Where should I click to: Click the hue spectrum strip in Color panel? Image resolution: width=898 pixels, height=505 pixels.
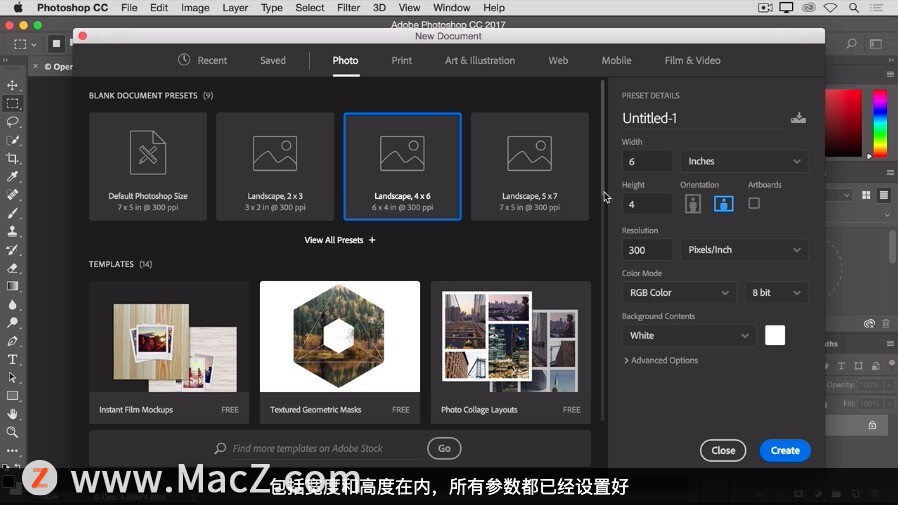pyautogui.click(x=880, y=123)
